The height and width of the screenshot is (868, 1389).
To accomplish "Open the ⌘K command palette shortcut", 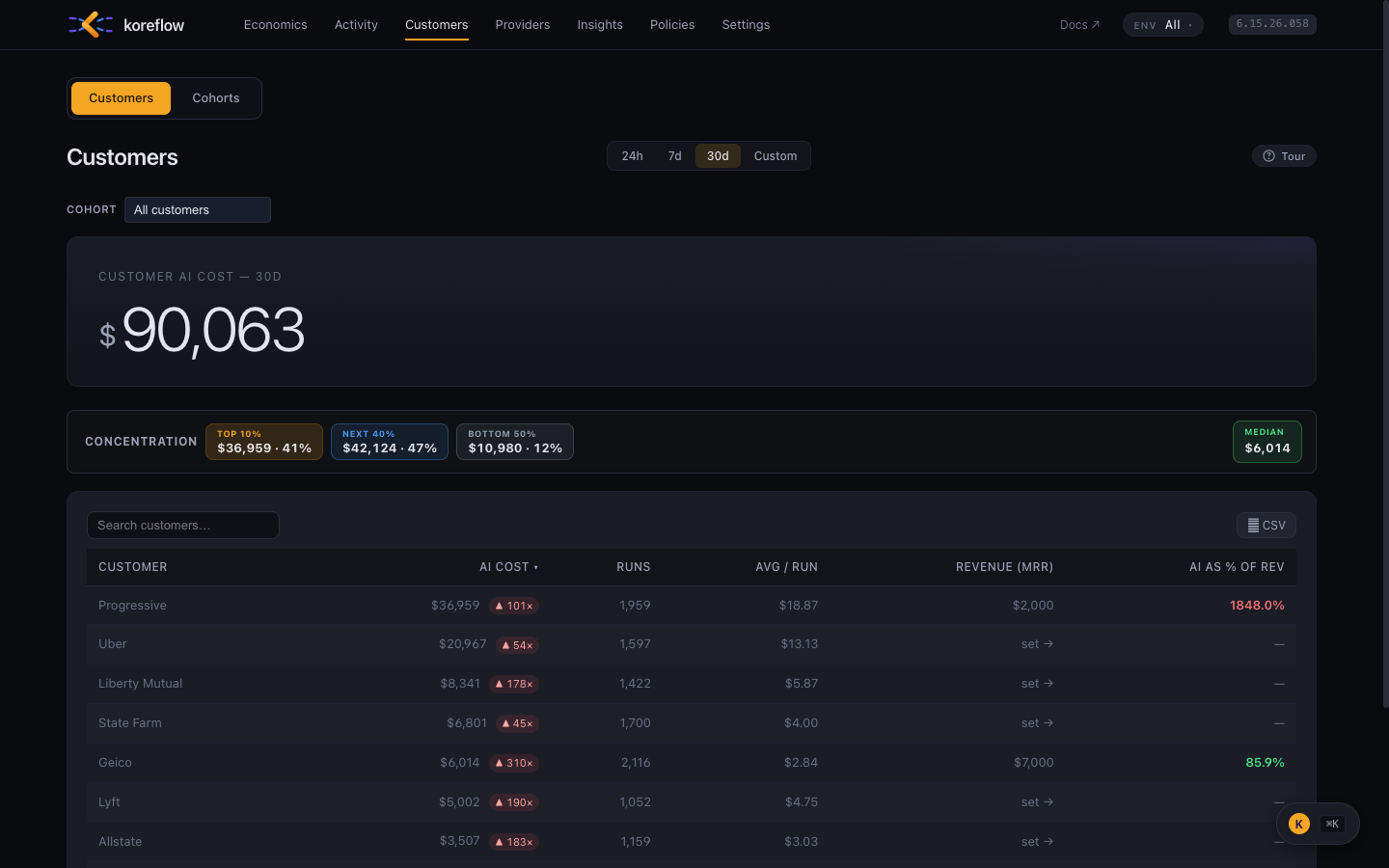I will tap(1332, 824).
